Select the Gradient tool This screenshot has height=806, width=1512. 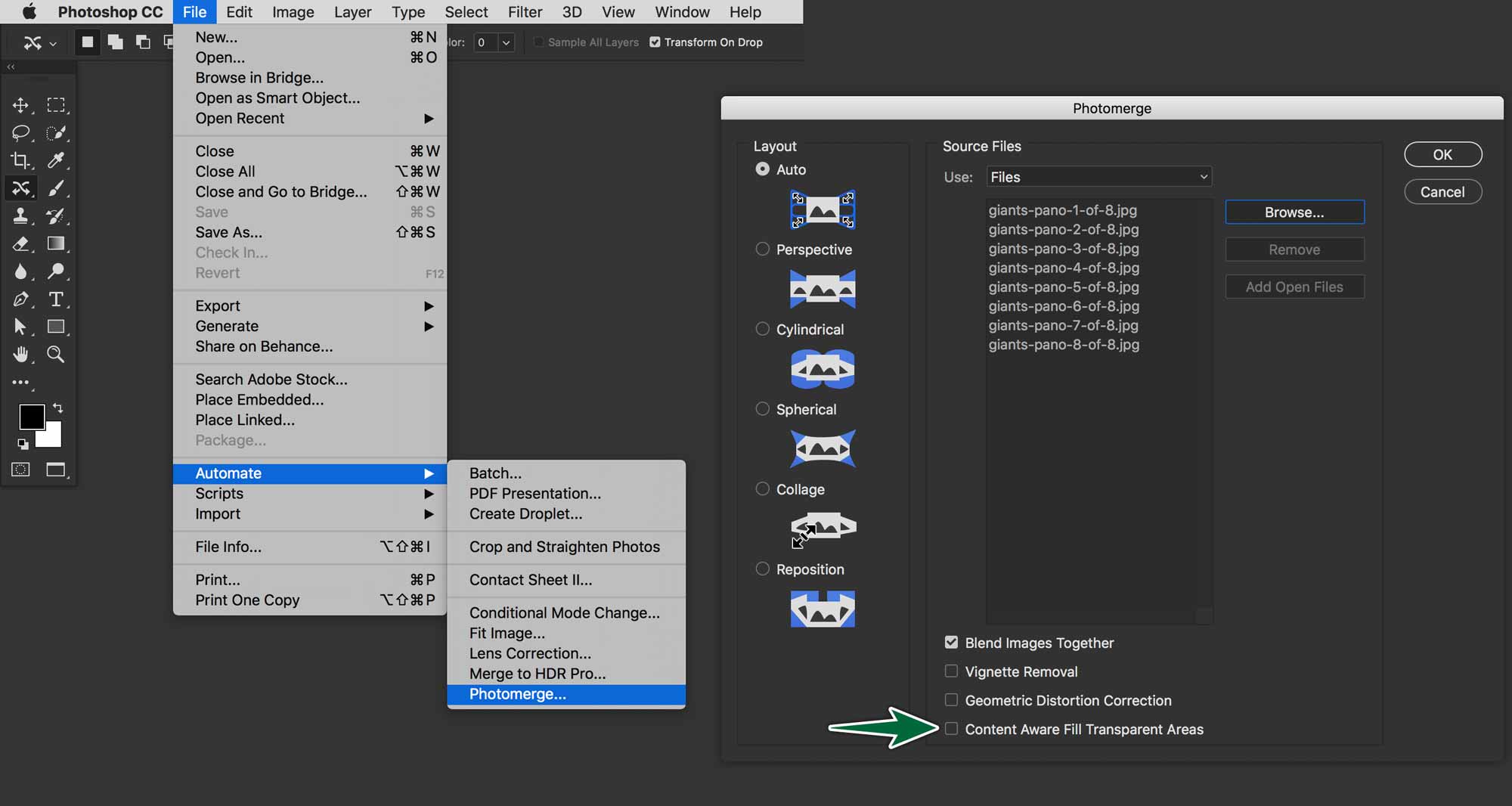pos(56,243)
